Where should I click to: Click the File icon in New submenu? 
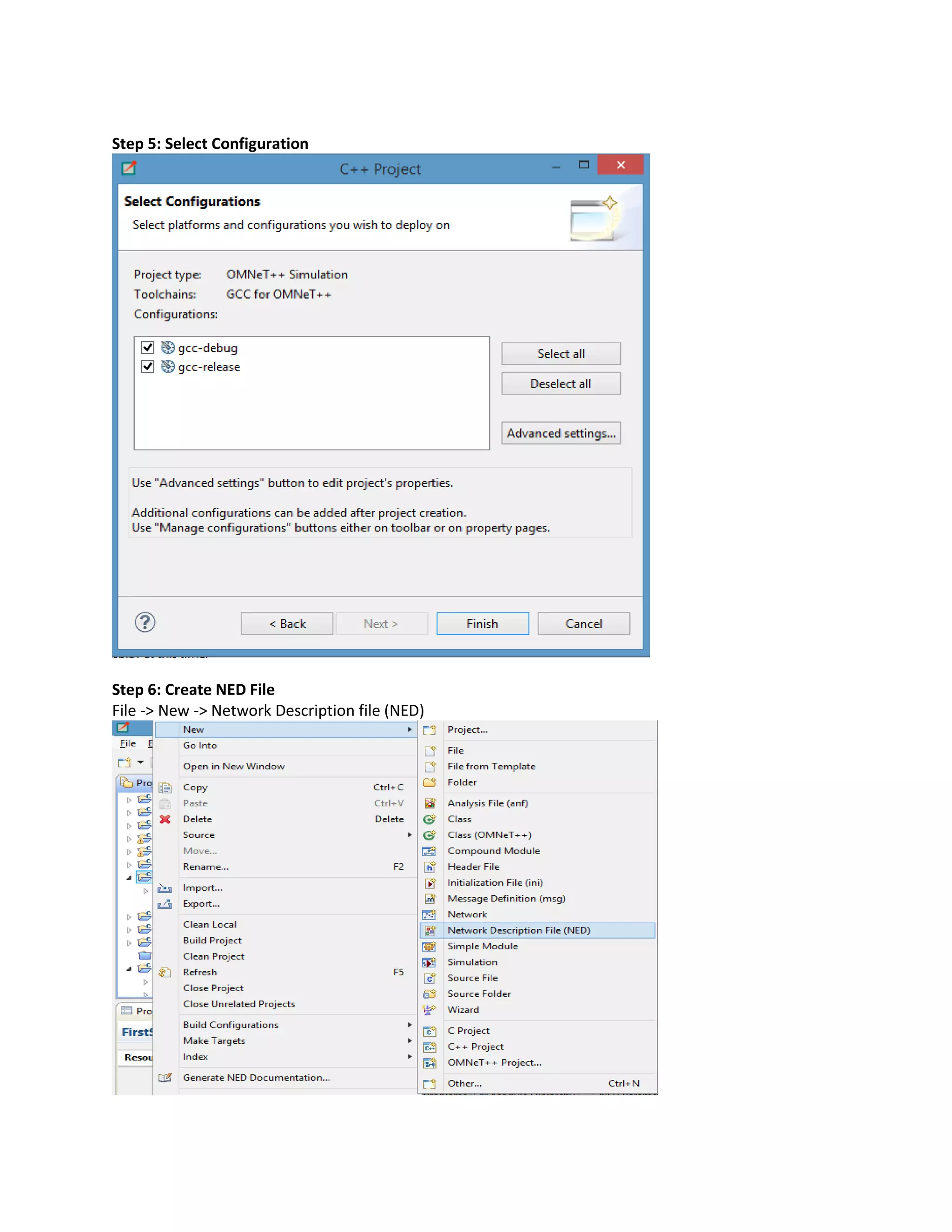point(430,751)
